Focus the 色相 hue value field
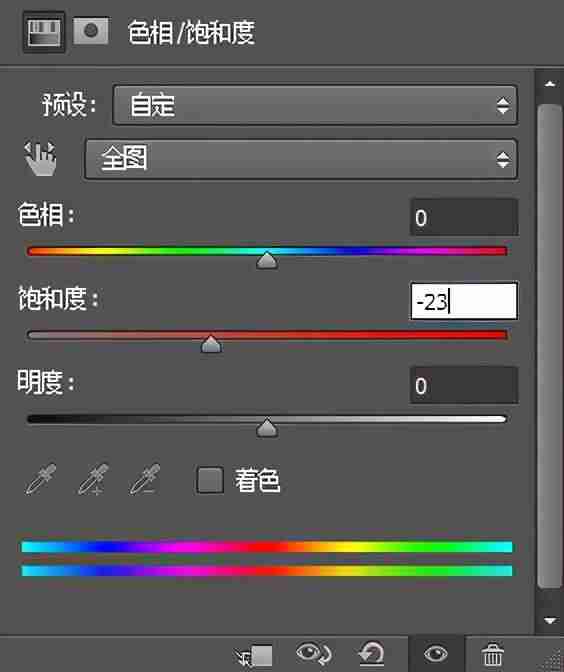This screenshot has height=672, width=564. [464, 217]
